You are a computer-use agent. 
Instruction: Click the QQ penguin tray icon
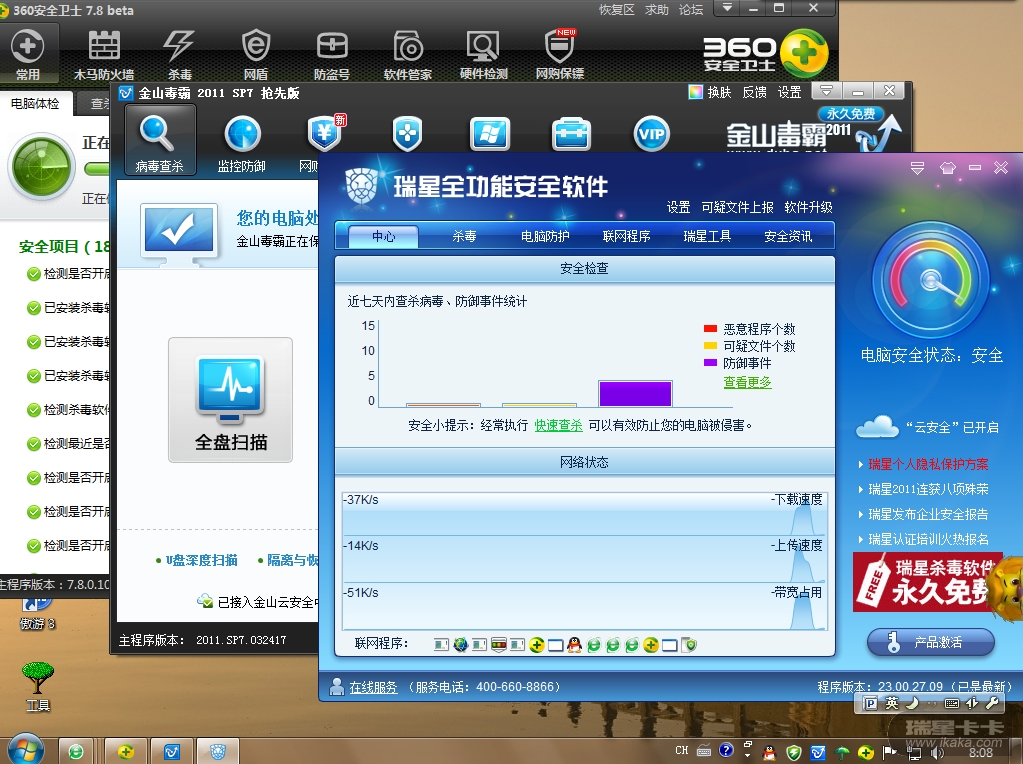pyautogui.click(x=770, y=752)
